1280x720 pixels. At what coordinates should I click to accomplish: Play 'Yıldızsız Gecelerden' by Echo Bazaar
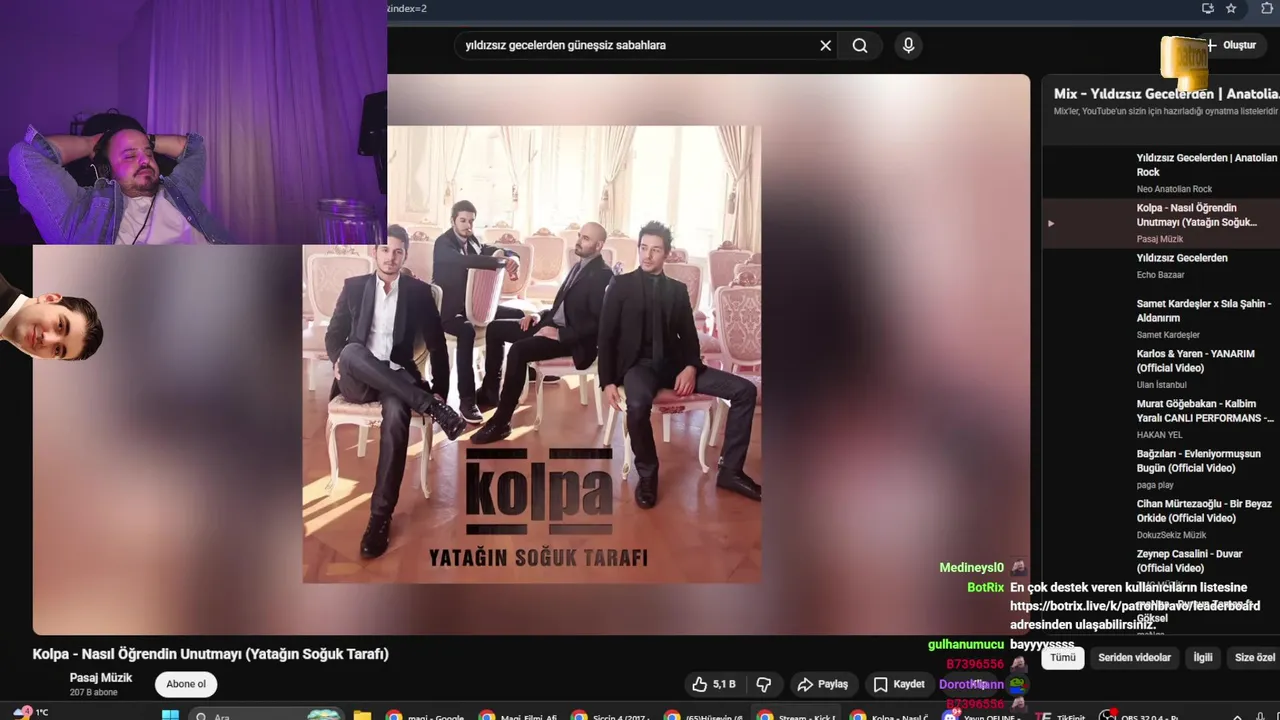(1161, 265)
